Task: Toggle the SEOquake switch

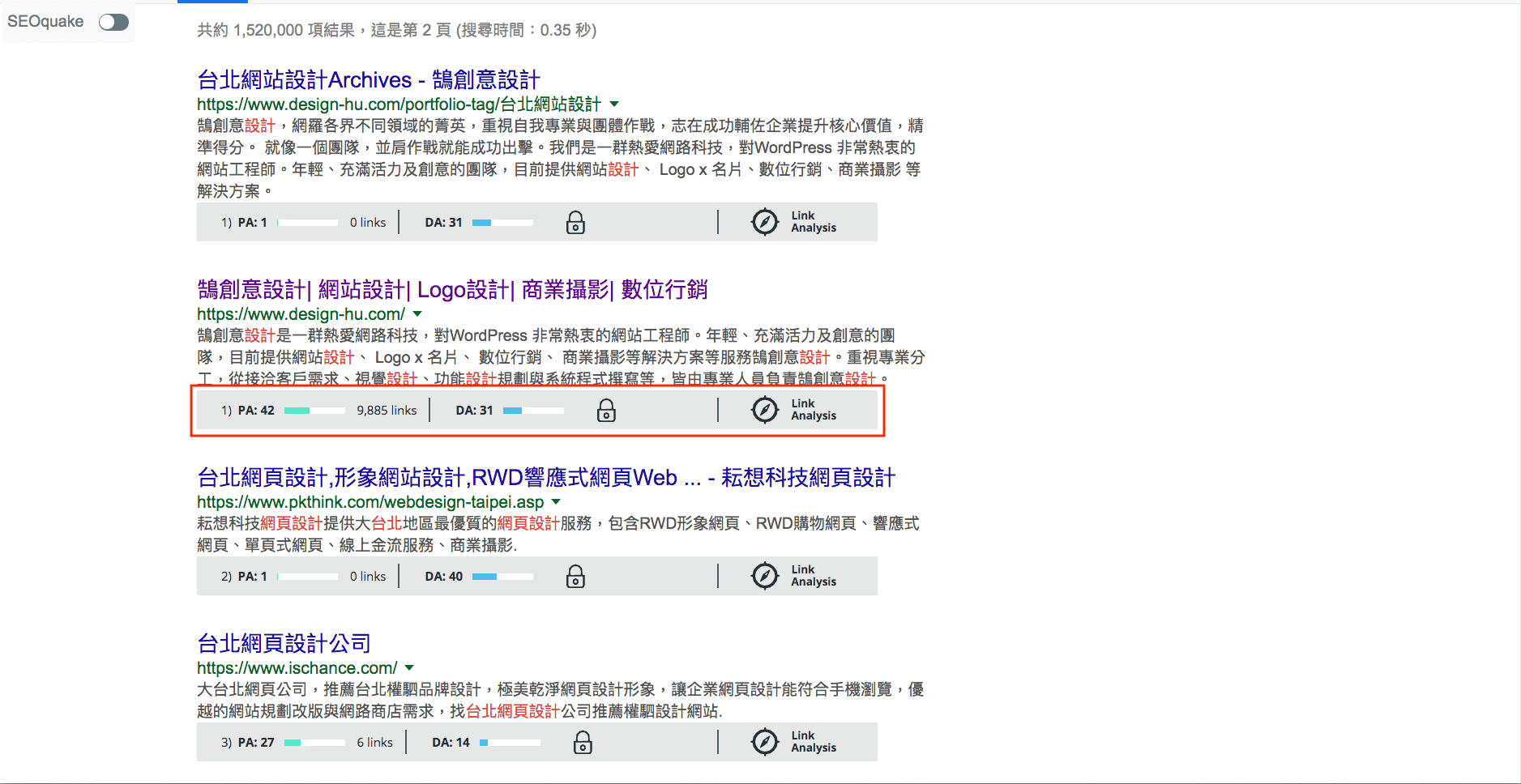Action: (x=113, y=22)
